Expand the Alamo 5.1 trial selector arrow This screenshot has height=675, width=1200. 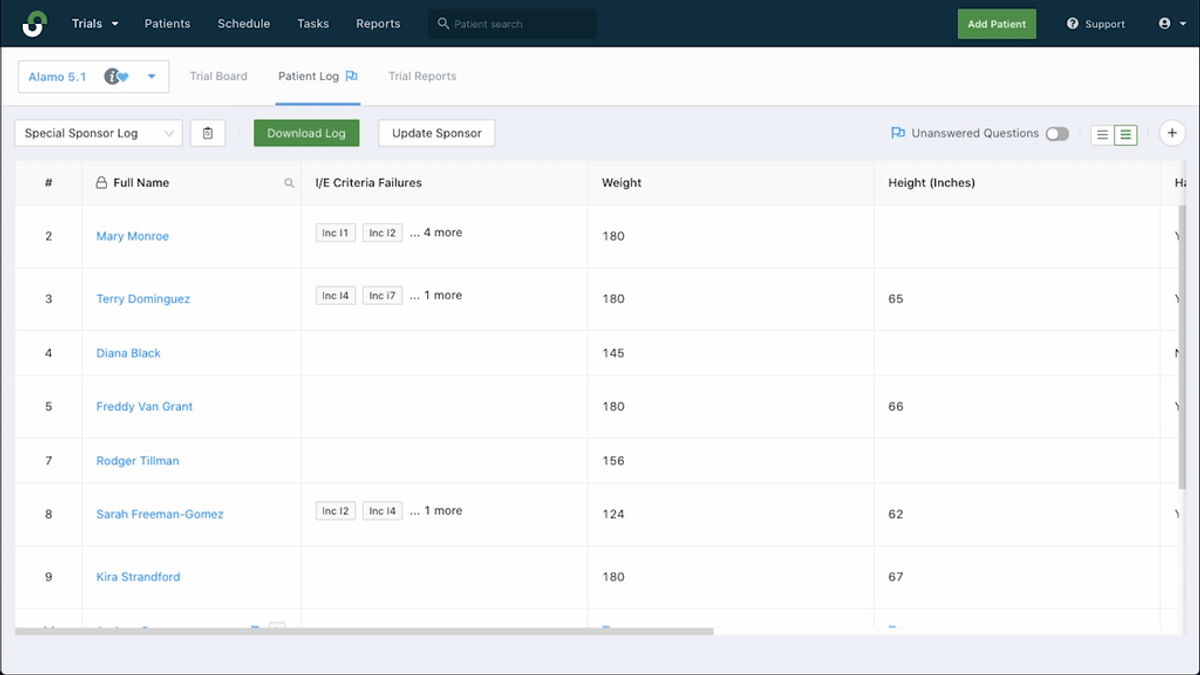[x=152, y=76]
